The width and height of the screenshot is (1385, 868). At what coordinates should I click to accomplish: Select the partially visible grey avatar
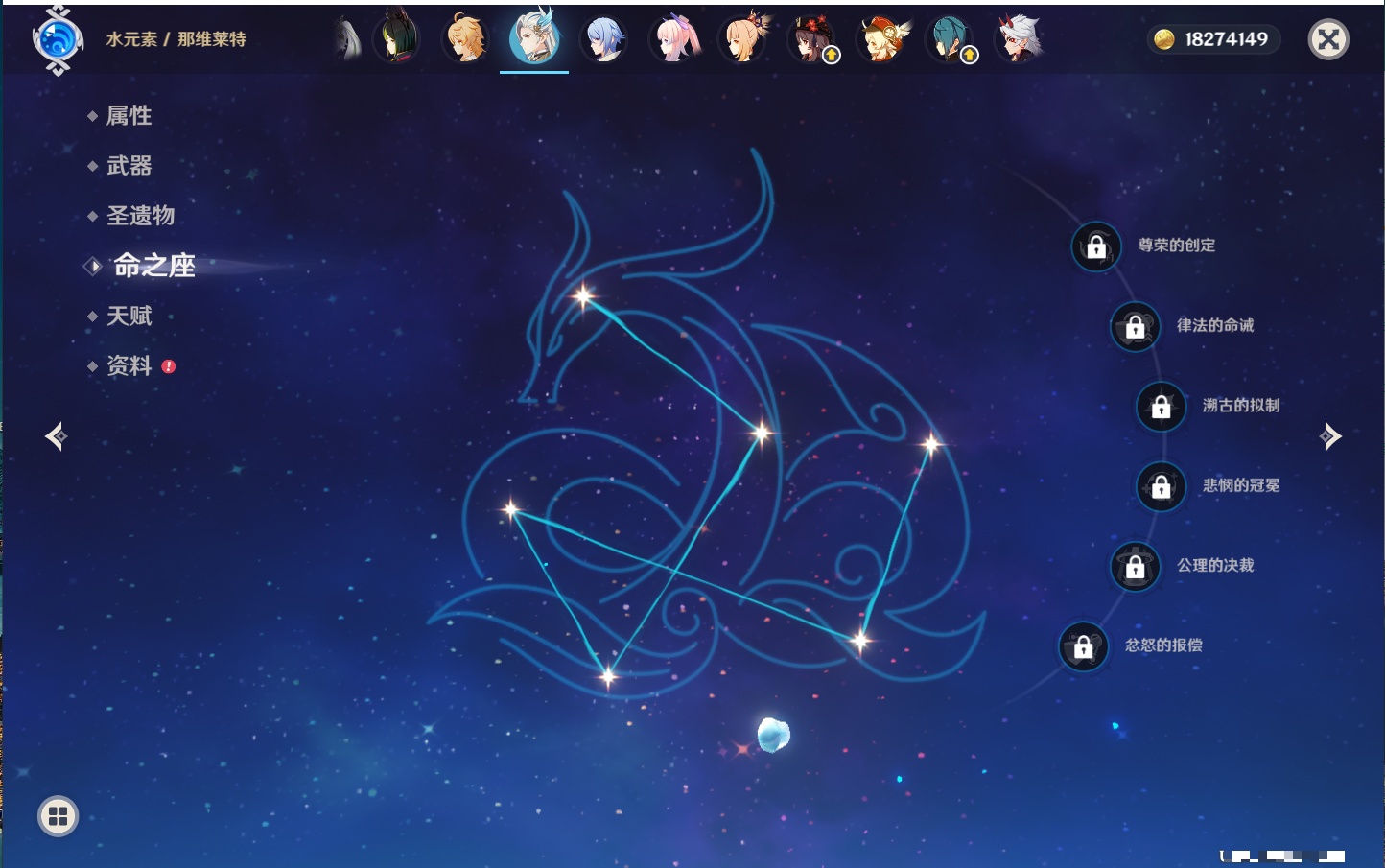[x=349, y=39]
